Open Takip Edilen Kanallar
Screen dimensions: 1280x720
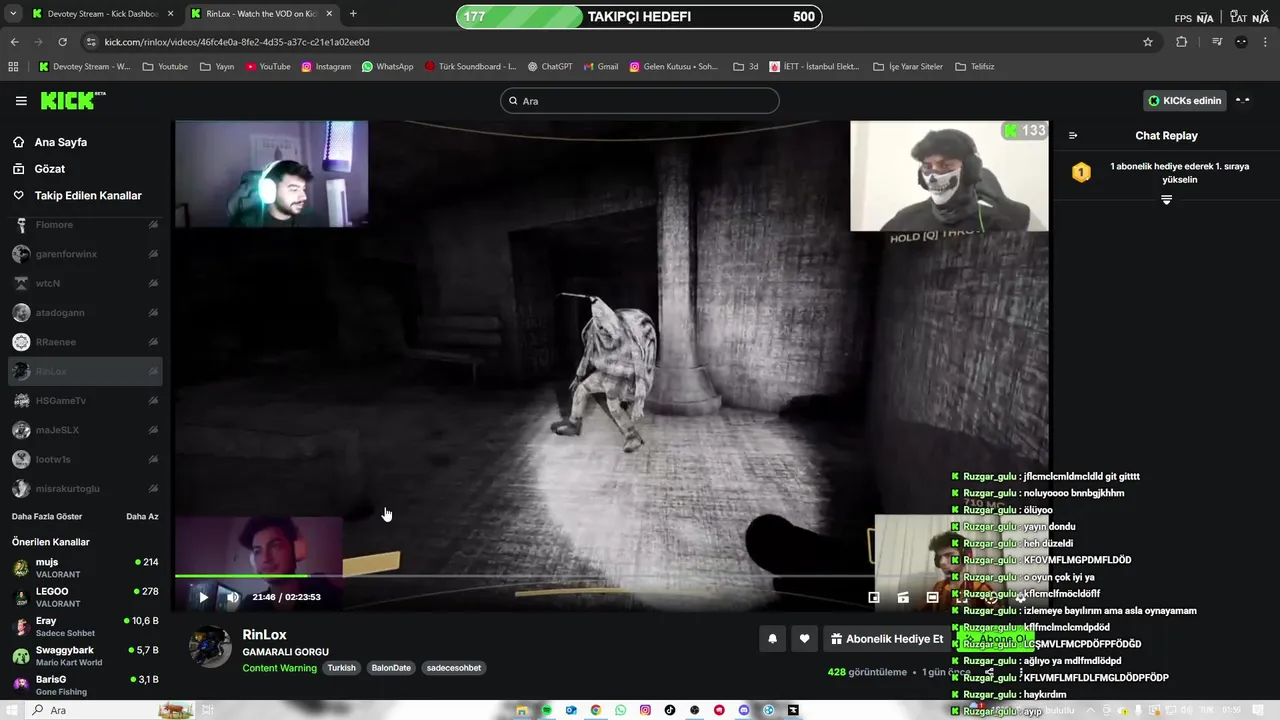tap(86, 196)
